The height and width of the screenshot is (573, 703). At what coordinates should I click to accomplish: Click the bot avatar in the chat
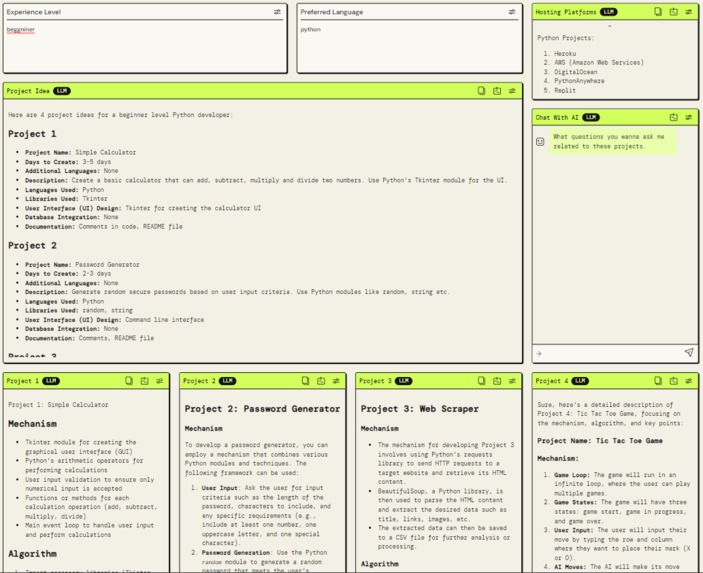[540, 142]
